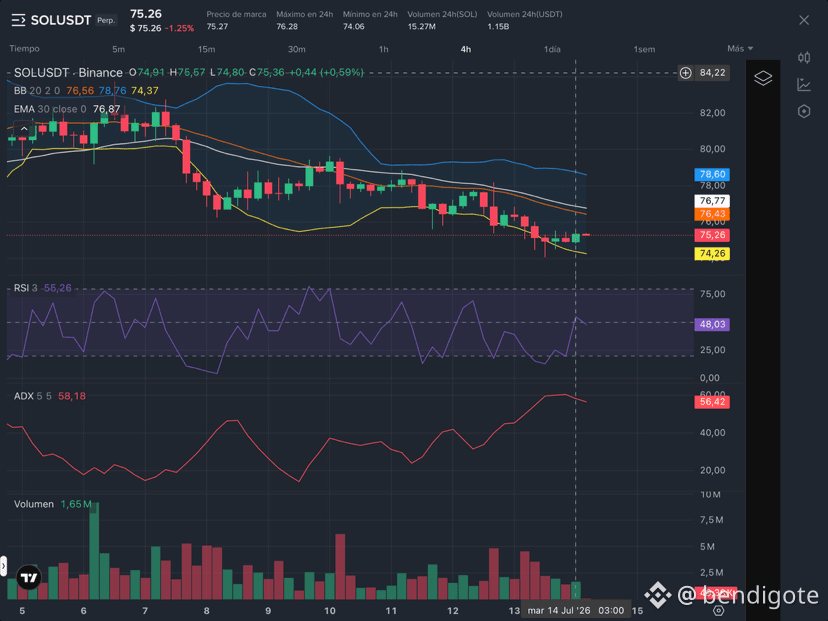Open the candlestick chart type icon
Screen dimensions: 828x621
804,57
